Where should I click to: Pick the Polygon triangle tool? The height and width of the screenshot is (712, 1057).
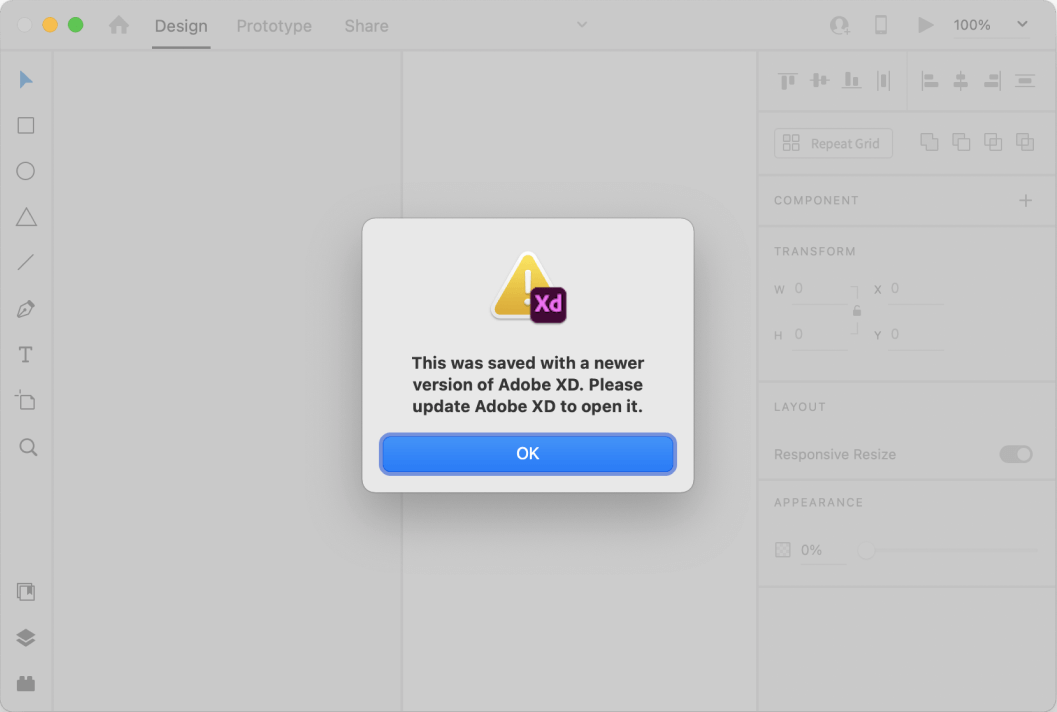[26, 217]
